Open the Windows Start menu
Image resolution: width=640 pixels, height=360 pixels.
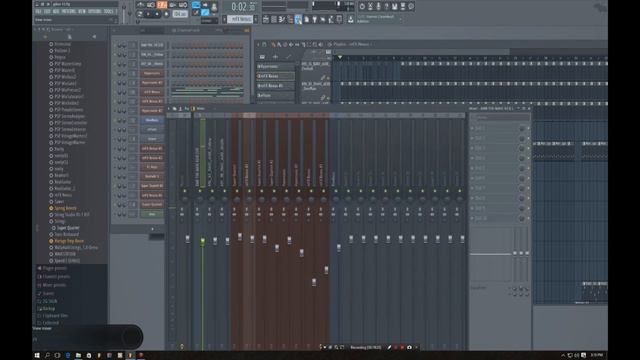(37, 356)
